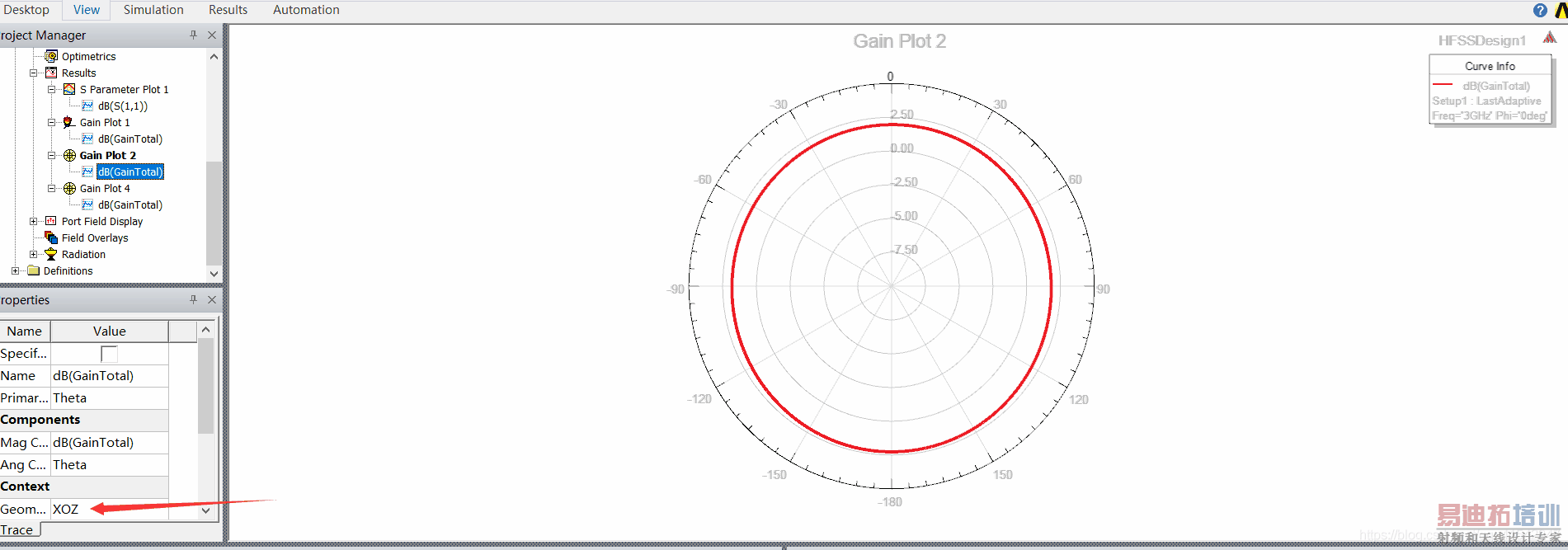Screen dimensions: 1568x550
Task: Click the Gain Plot 1 3D-plot icon
Action: (x=69, y=122)
